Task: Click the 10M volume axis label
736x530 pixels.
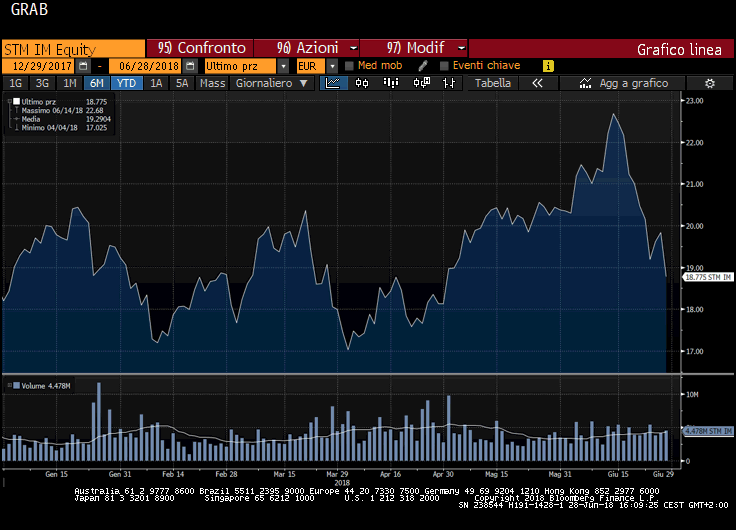Action: point(692,394)
